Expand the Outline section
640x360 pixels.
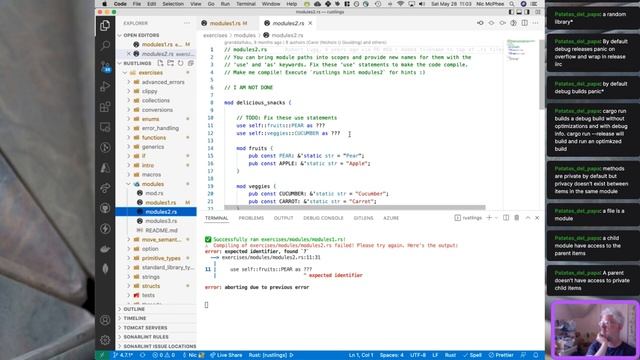(x=156, y=309)
